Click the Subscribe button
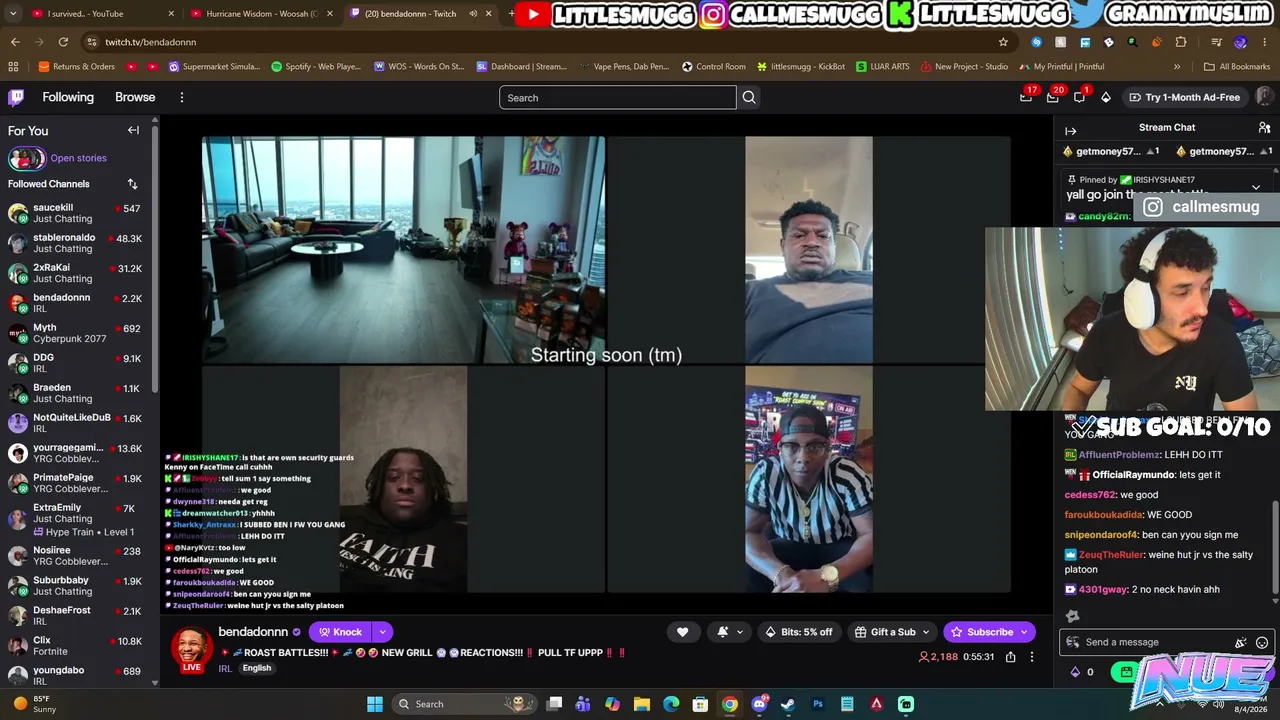 pyautogui.click(x=982, y=632)
